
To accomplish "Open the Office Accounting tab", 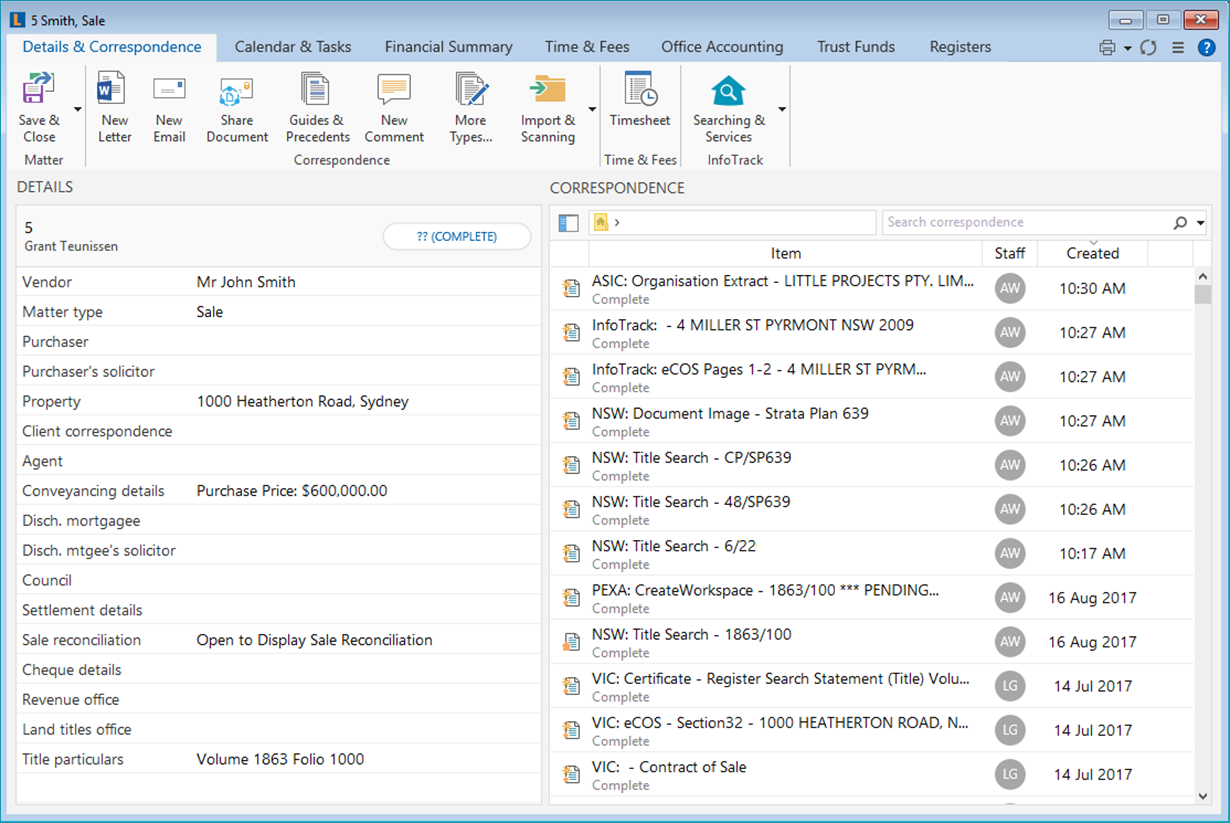I will (722, 47).
